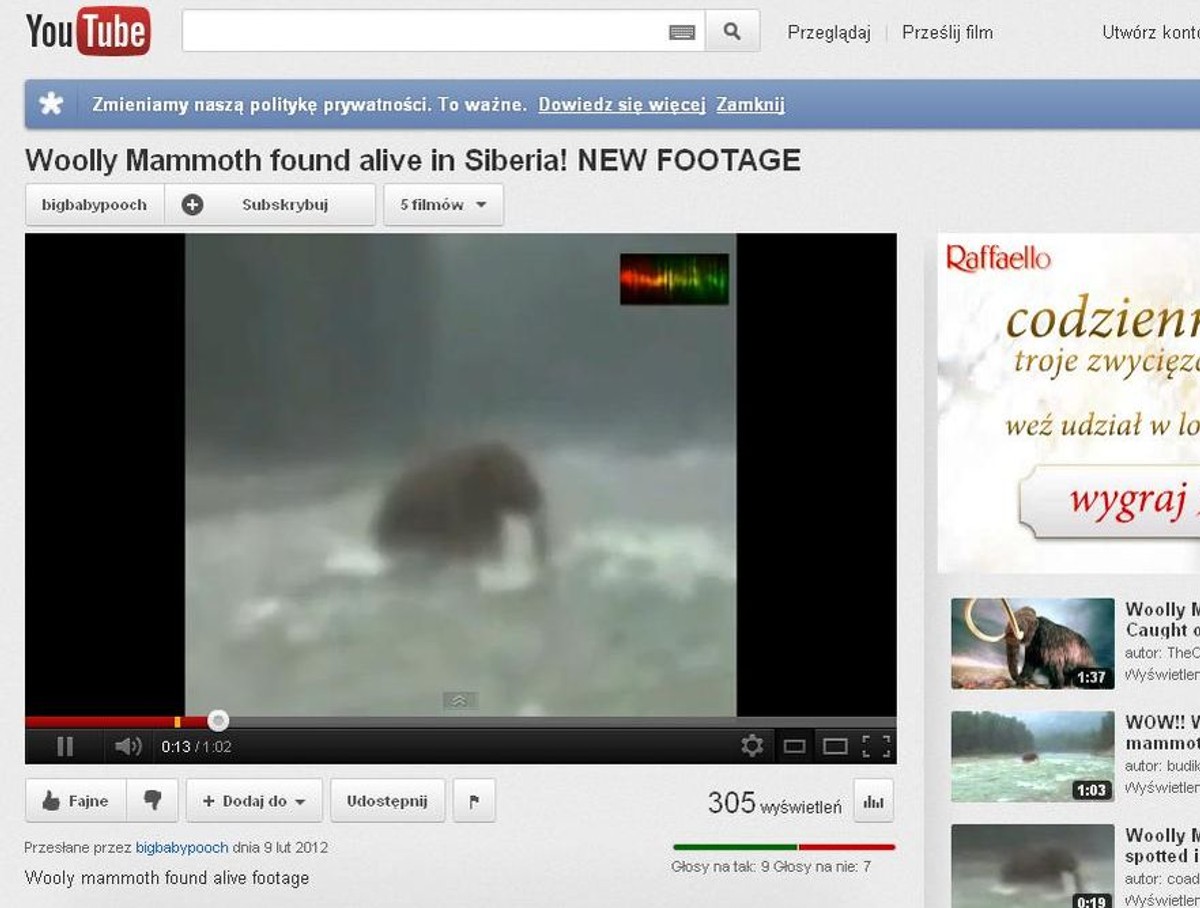Mute the video with speaker icon
This screenshot has height=908, width=1200.
[x=128, y=746]
